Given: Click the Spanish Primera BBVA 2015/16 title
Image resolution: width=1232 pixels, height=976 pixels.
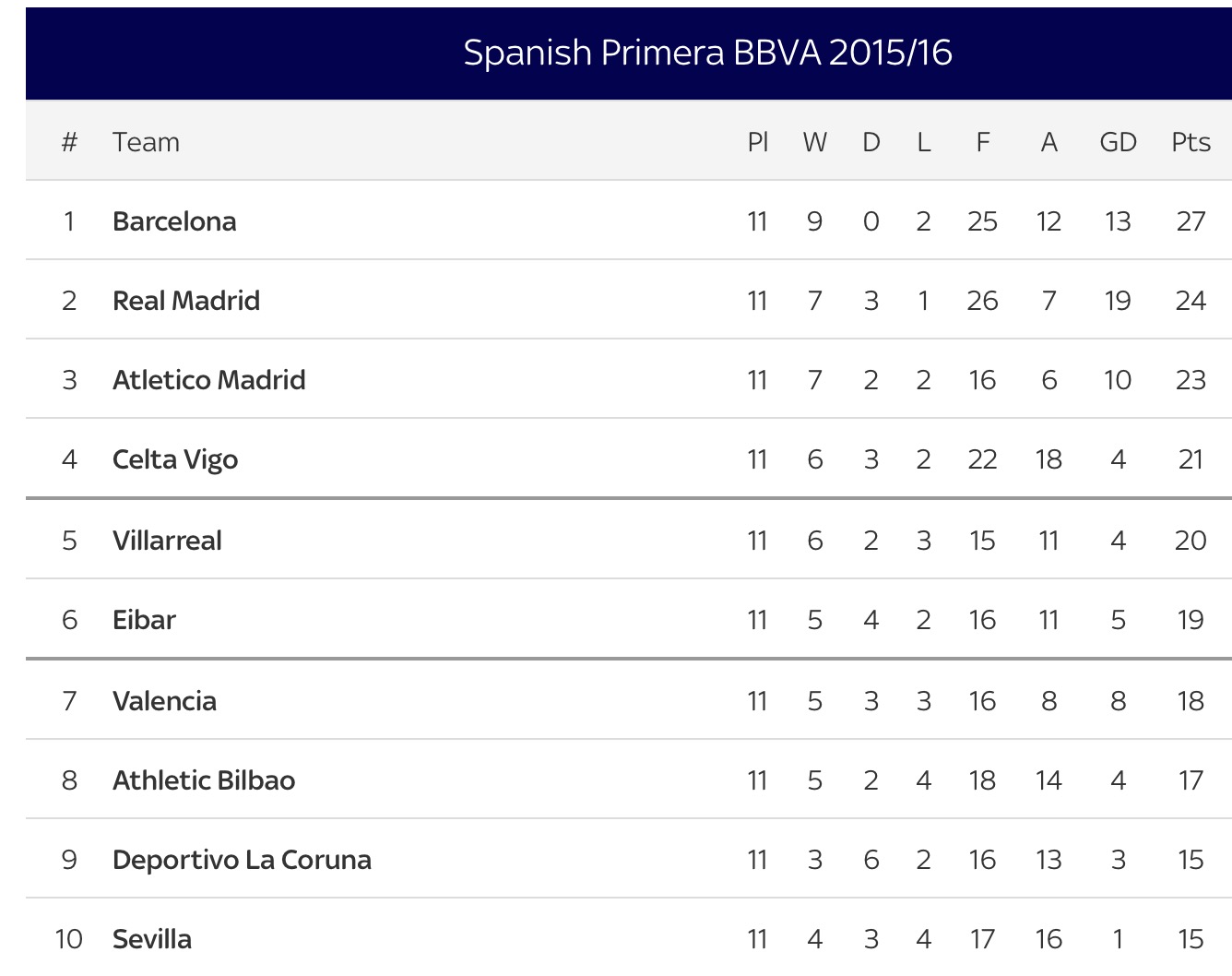Looking at the screenshot, I should tap(707, 53).
